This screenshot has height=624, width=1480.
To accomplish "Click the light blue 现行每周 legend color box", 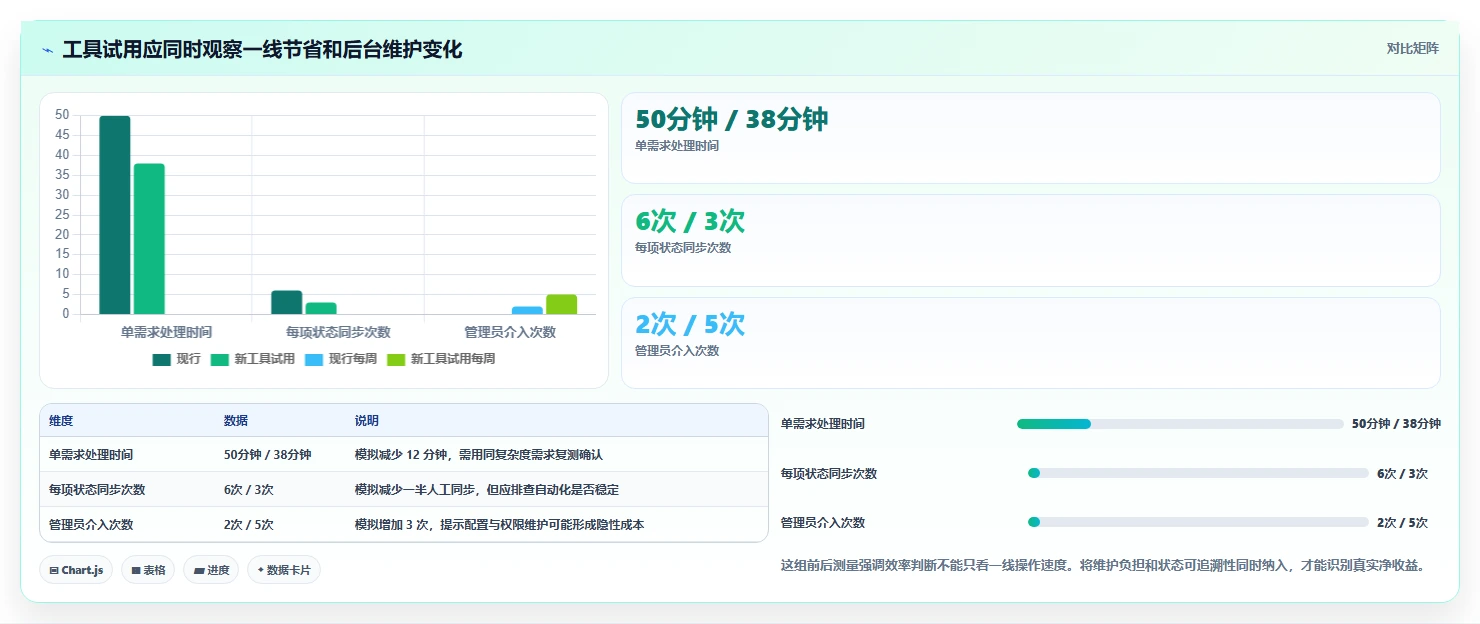I will [x=314, y=360].
